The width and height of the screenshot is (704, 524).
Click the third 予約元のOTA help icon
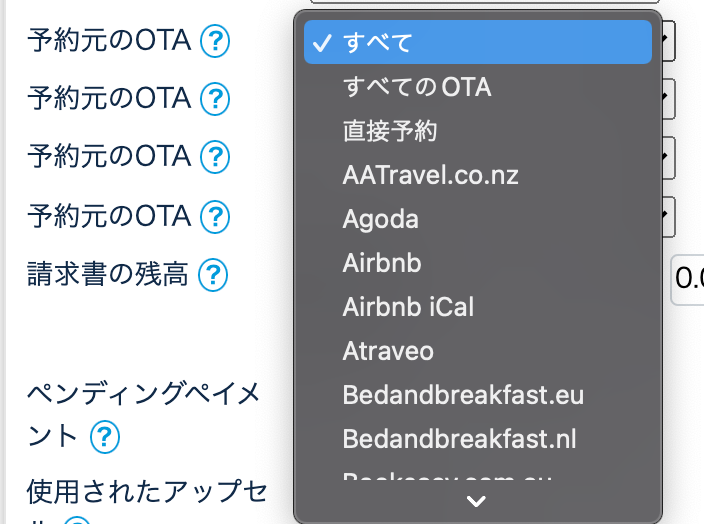coord(215,157)
